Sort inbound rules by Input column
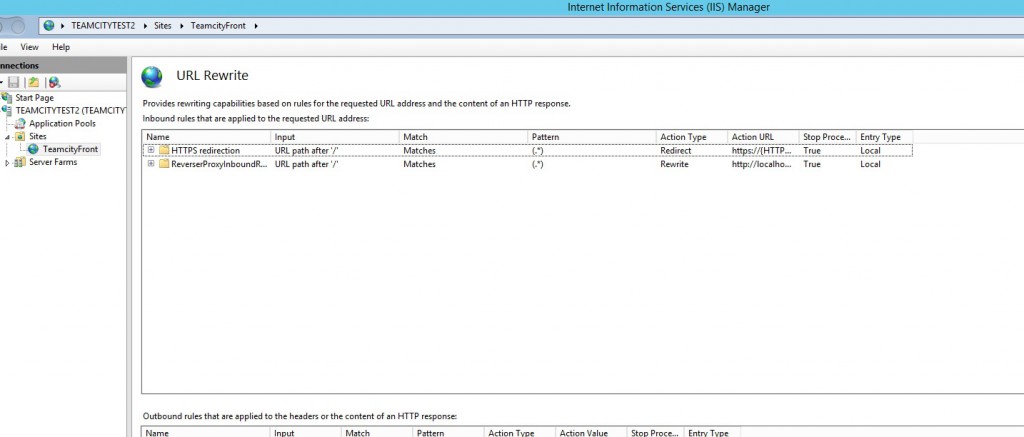 coord(335,137)
